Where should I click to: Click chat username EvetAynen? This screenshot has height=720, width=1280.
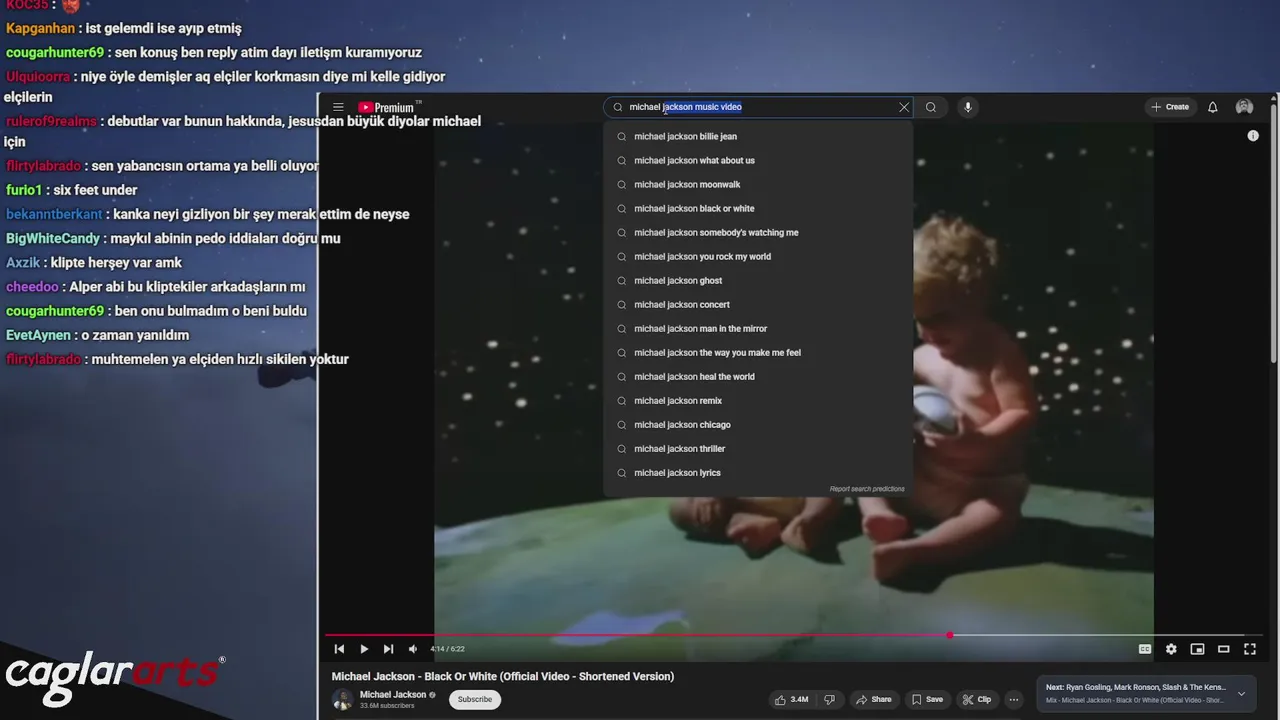click(x=38, y=335)
